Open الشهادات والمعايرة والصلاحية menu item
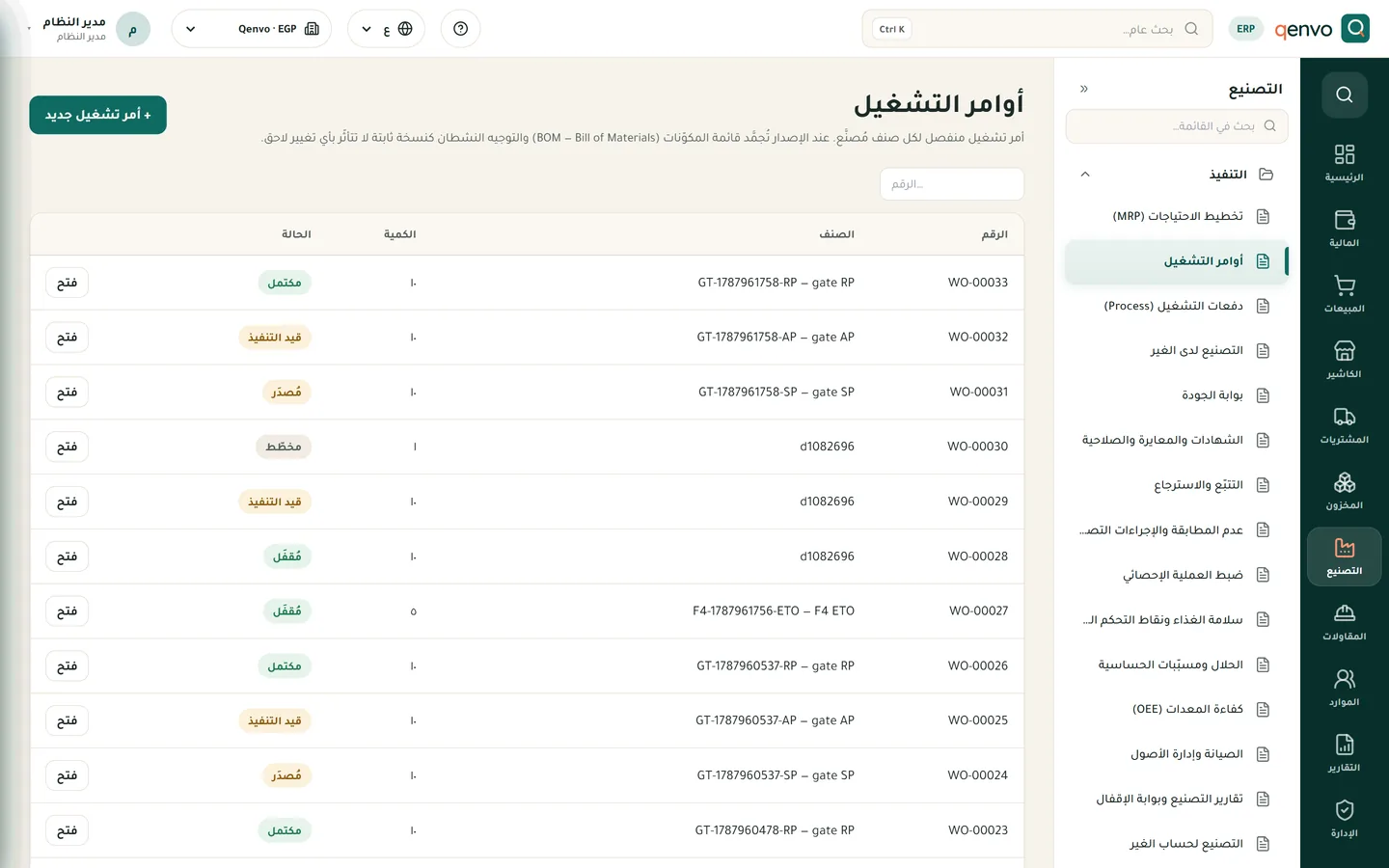 [1177, 441]
